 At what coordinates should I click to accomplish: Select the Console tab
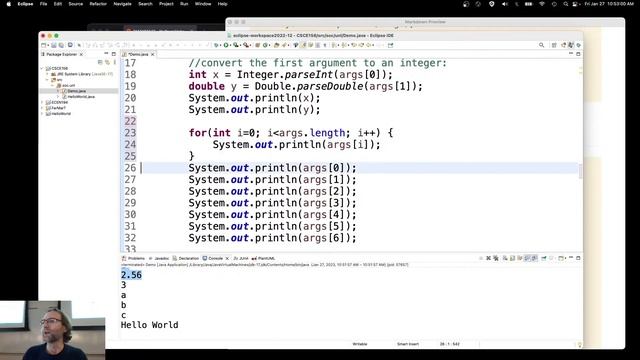[x=213, y=258]
